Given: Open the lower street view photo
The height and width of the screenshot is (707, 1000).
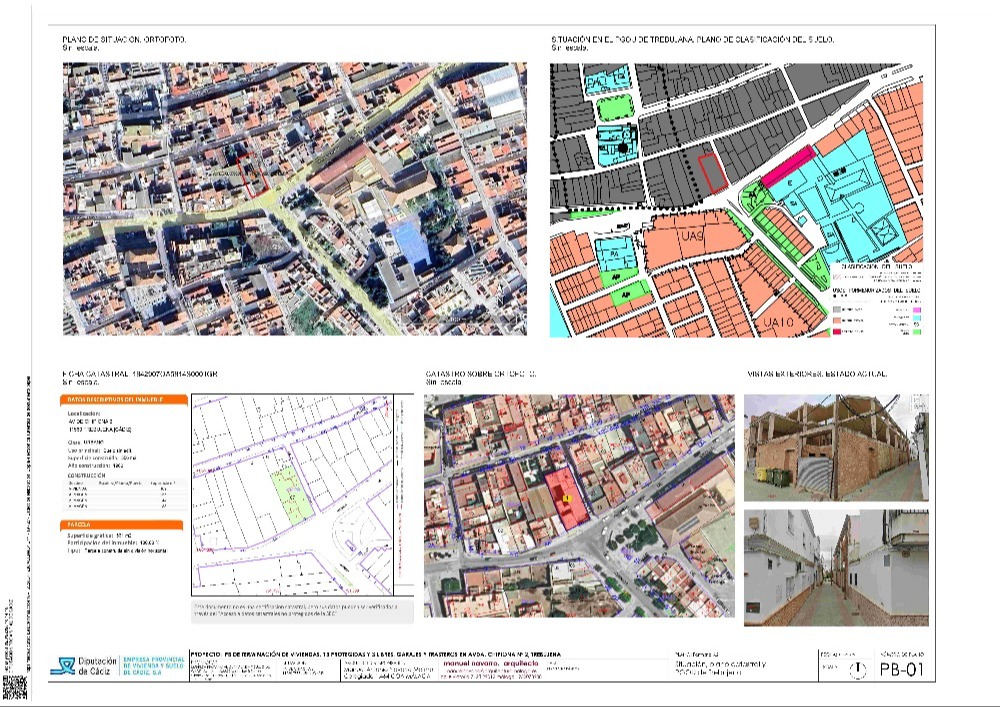Looking at the screenshot, I should point(836,567).
